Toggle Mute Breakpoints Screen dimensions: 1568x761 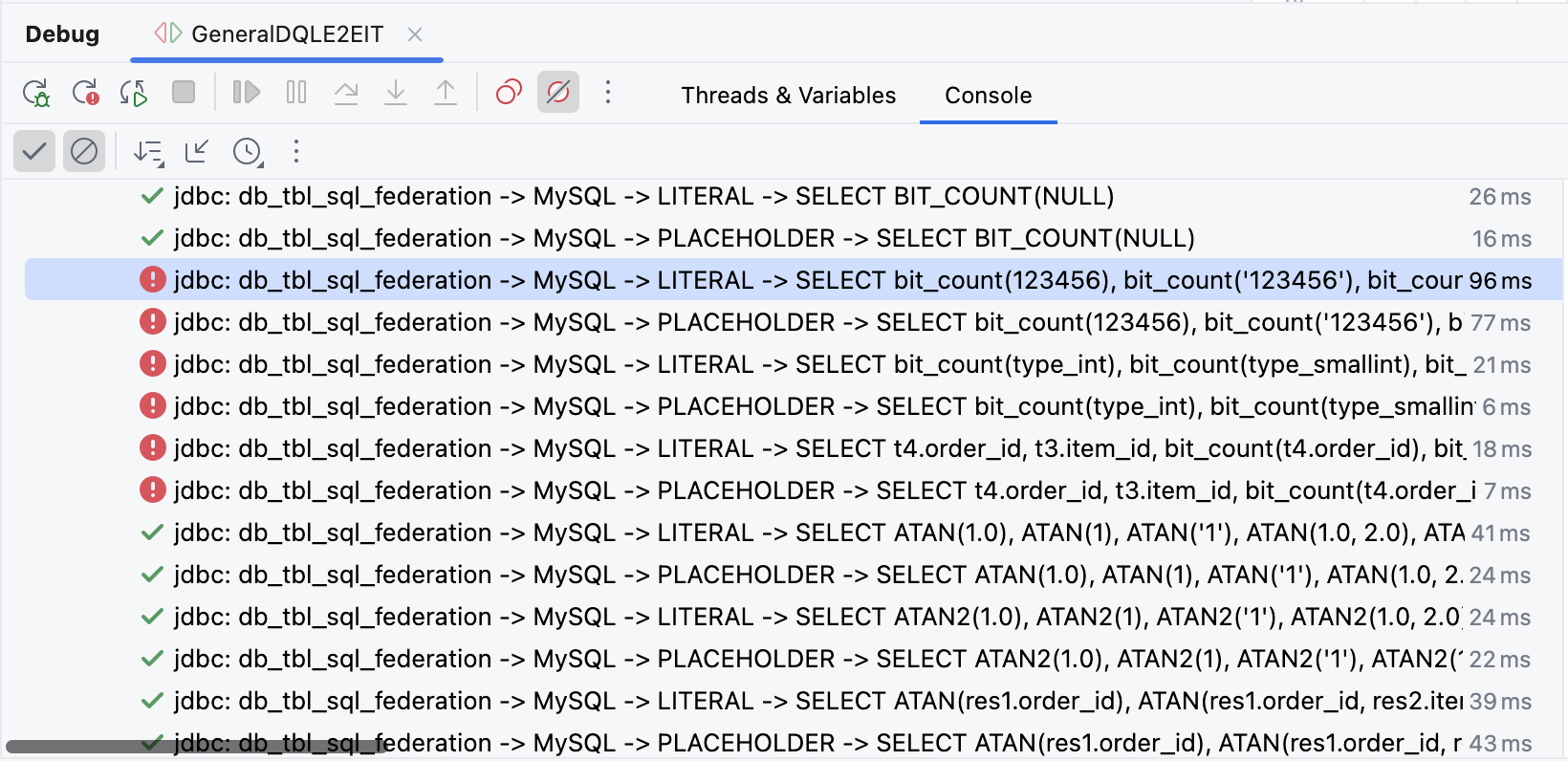tap(558, 93)
